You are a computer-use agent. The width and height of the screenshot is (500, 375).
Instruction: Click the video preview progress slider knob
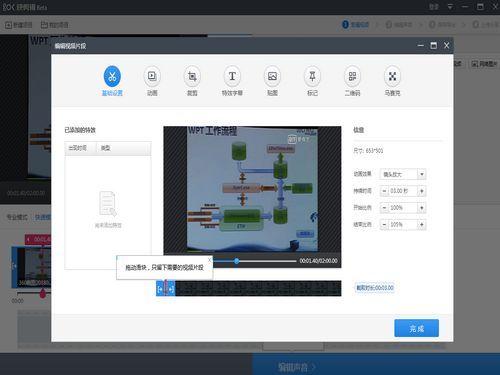coord(236,261)
